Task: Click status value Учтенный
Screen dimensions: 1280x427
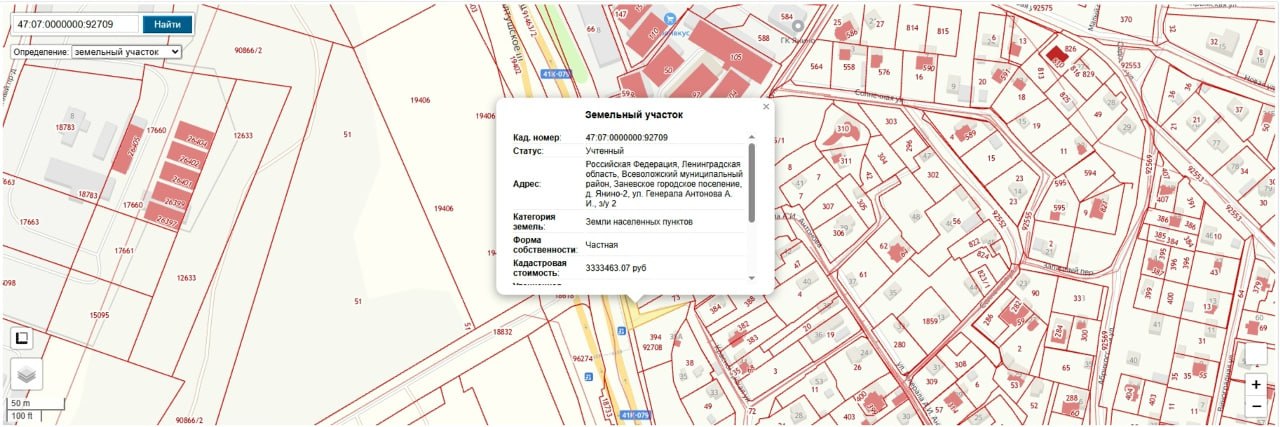Action: click(x=604, y=151)
